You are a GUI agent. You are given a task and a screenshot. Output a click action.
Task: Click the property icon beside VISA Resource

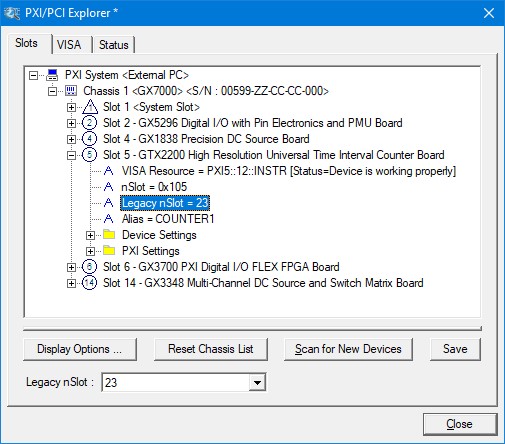pyautogui.click(x=109, y=171)
